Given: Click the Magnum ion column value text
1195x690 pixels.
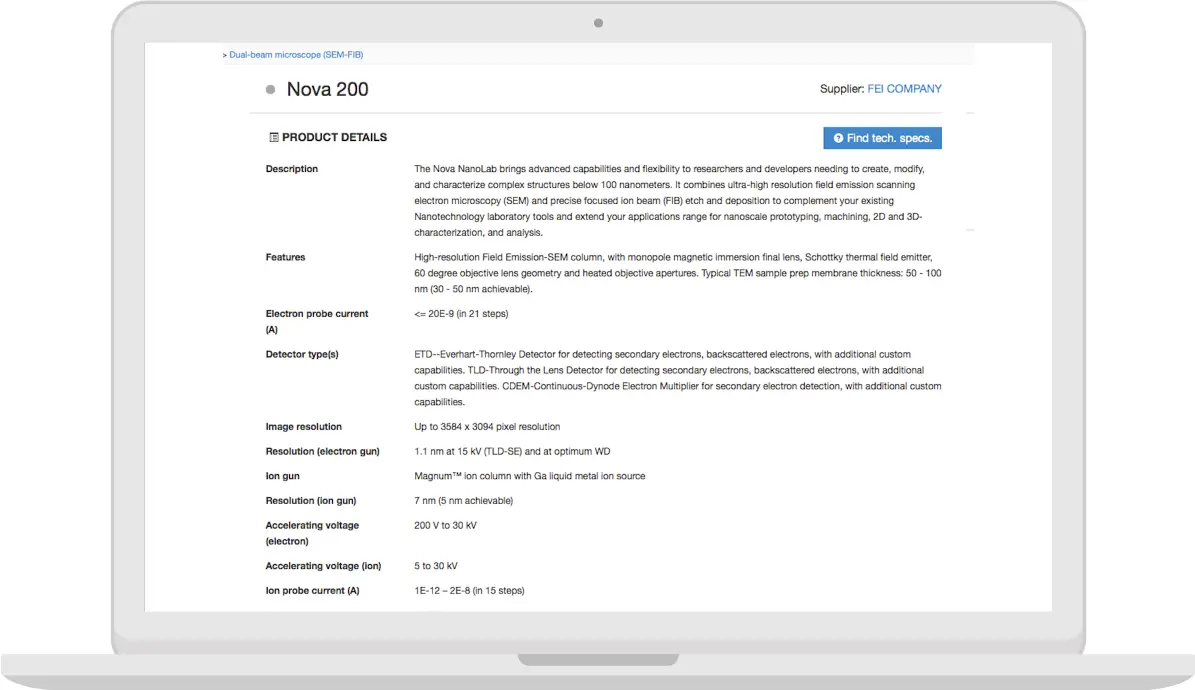Looking at the screenshot, I should [x=530, y=476].
